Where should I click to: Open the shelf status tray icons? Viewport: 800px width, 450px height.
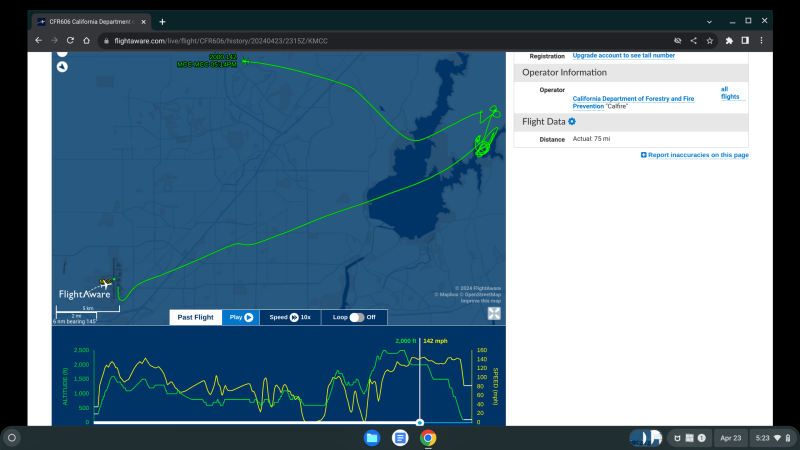(x=689, y=438)
